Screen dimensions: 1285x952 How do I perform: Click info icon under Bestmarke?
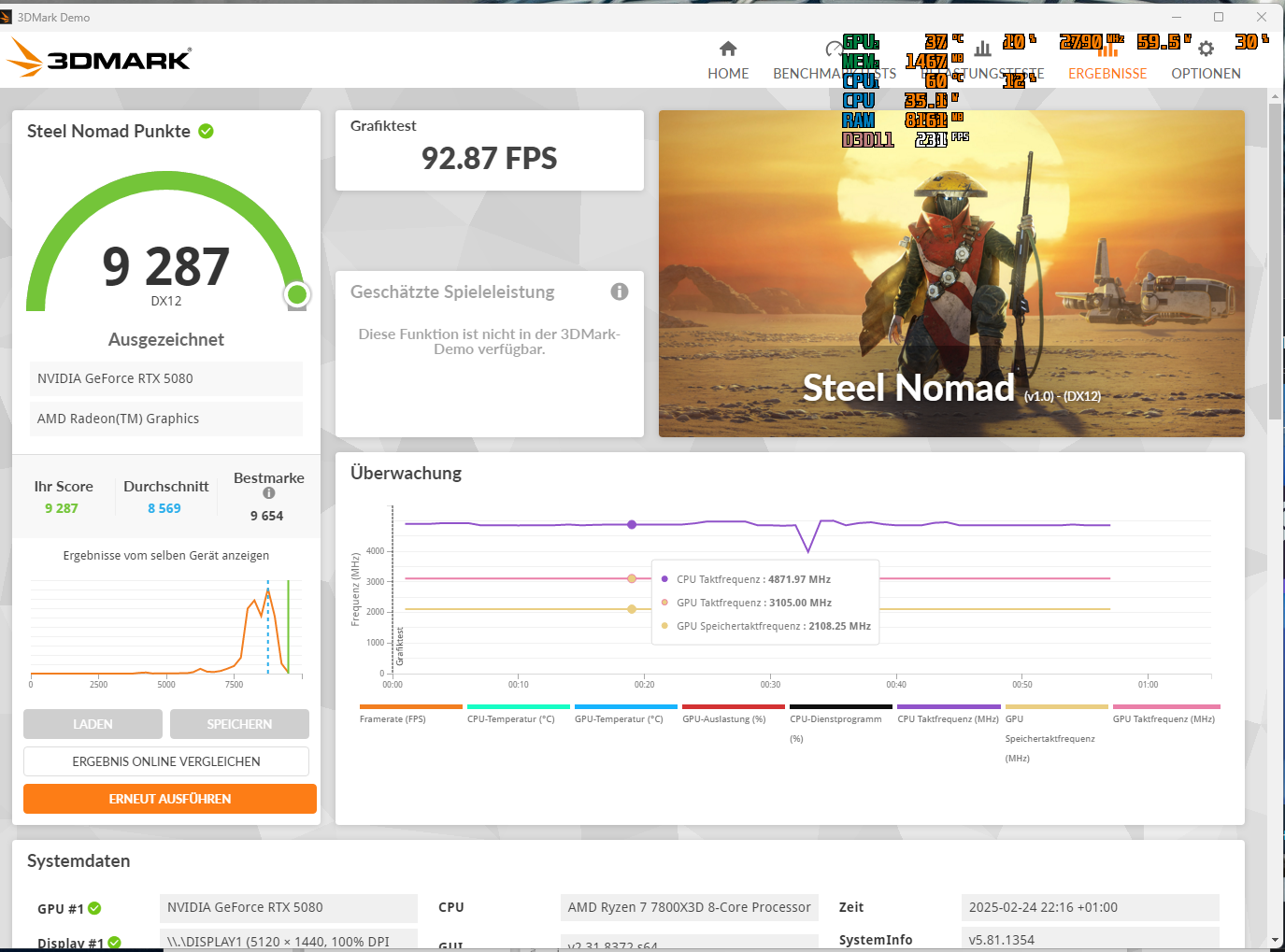[269, 493]
